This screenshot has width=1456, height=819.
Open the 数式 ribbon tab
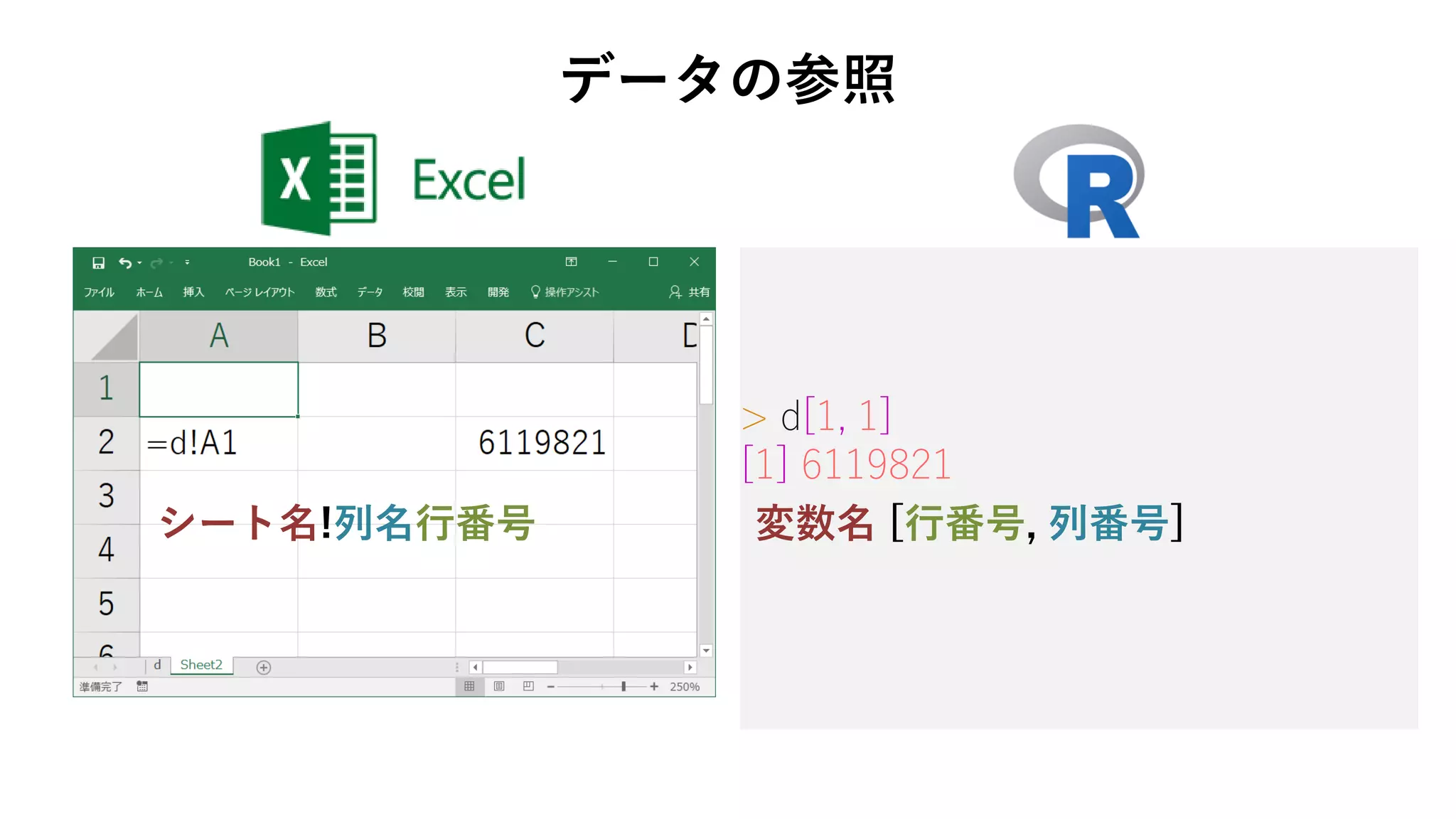[326, 292]
